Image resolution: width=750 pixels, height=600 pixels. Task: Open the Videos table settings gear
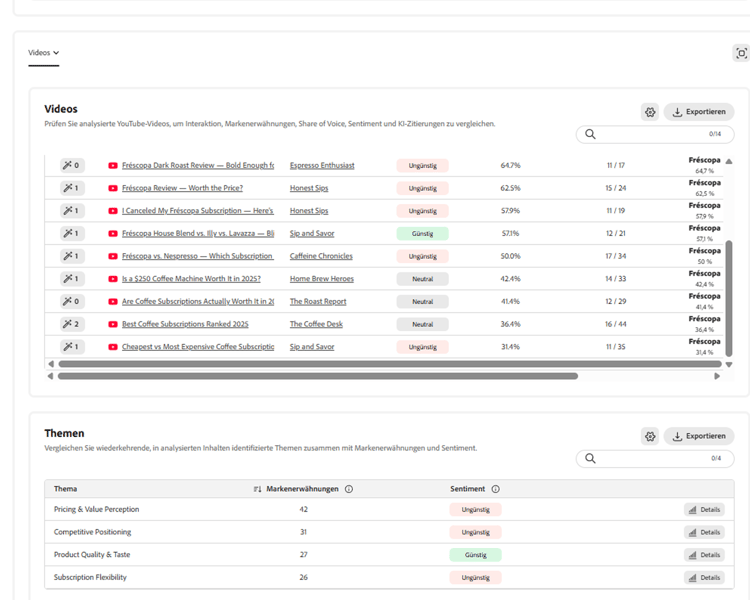650,112
